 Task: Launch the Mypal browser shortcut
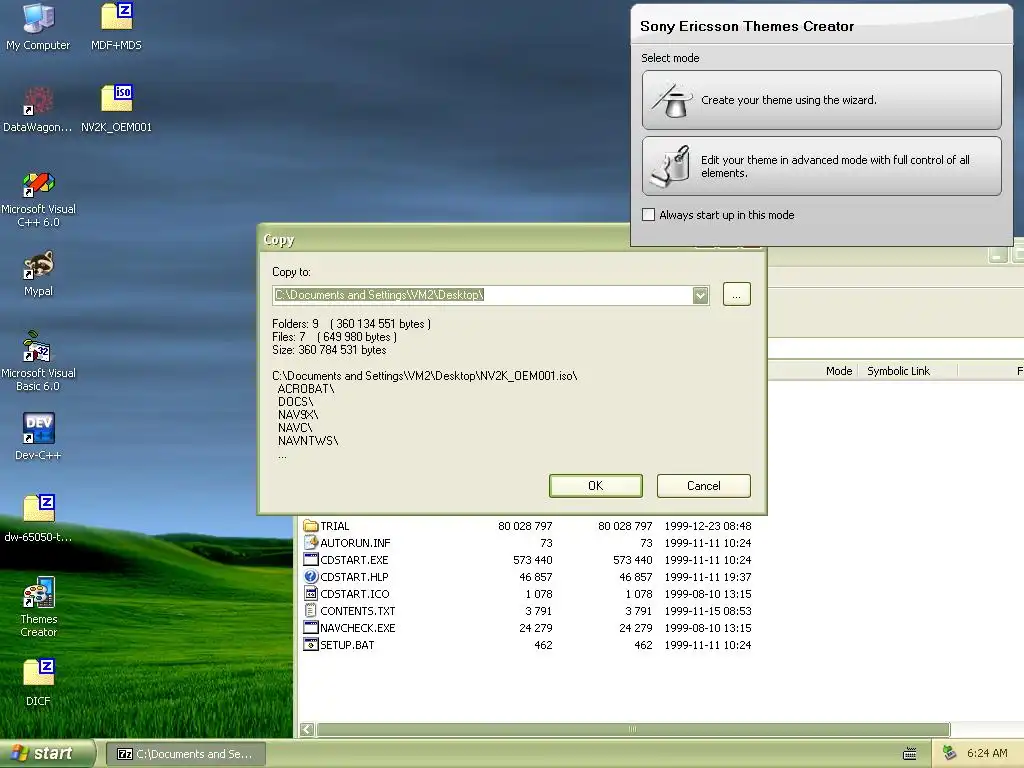point(38,274)
